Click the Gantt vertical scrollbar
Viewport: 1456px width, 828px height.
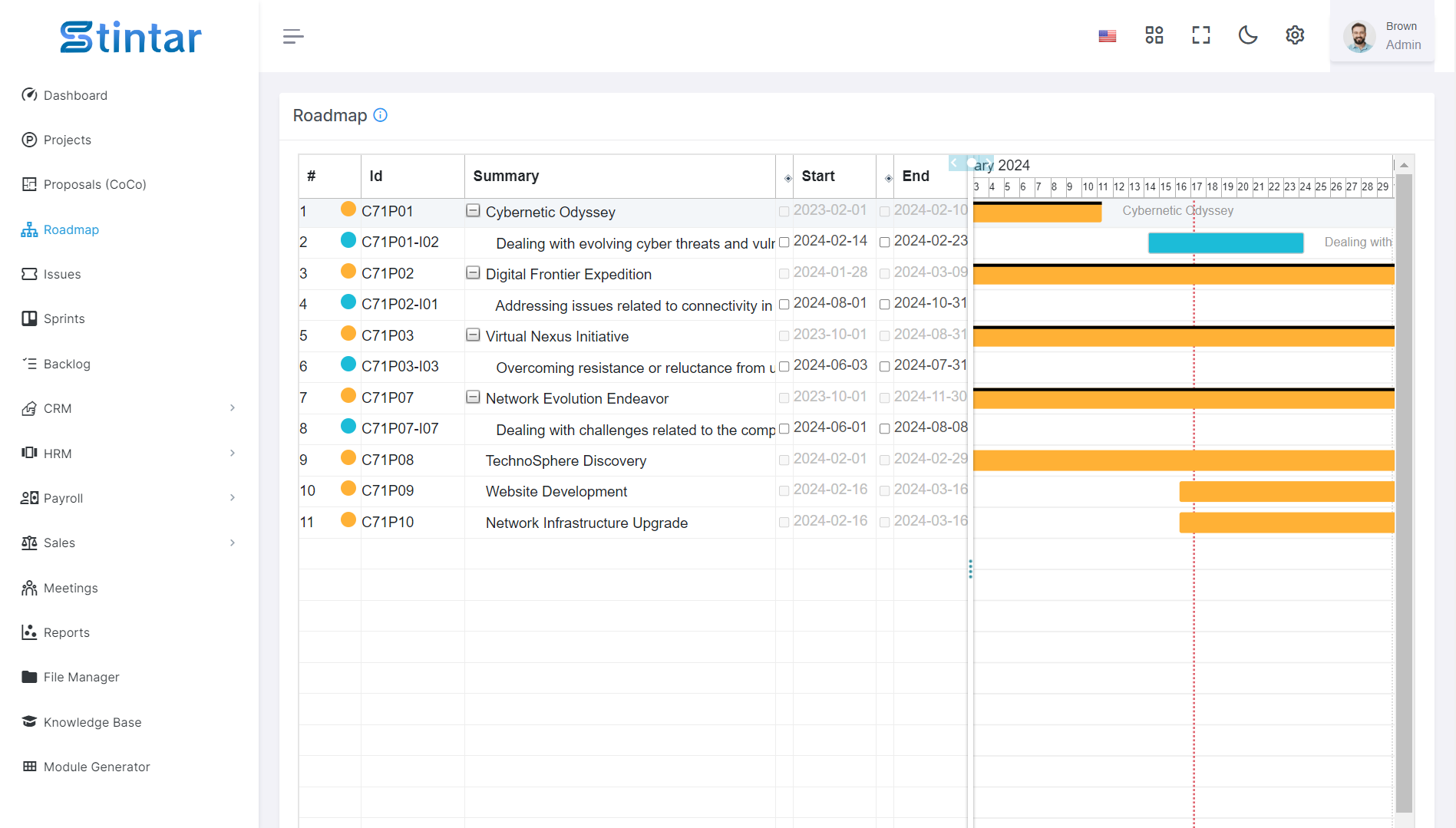point(1404,493)
